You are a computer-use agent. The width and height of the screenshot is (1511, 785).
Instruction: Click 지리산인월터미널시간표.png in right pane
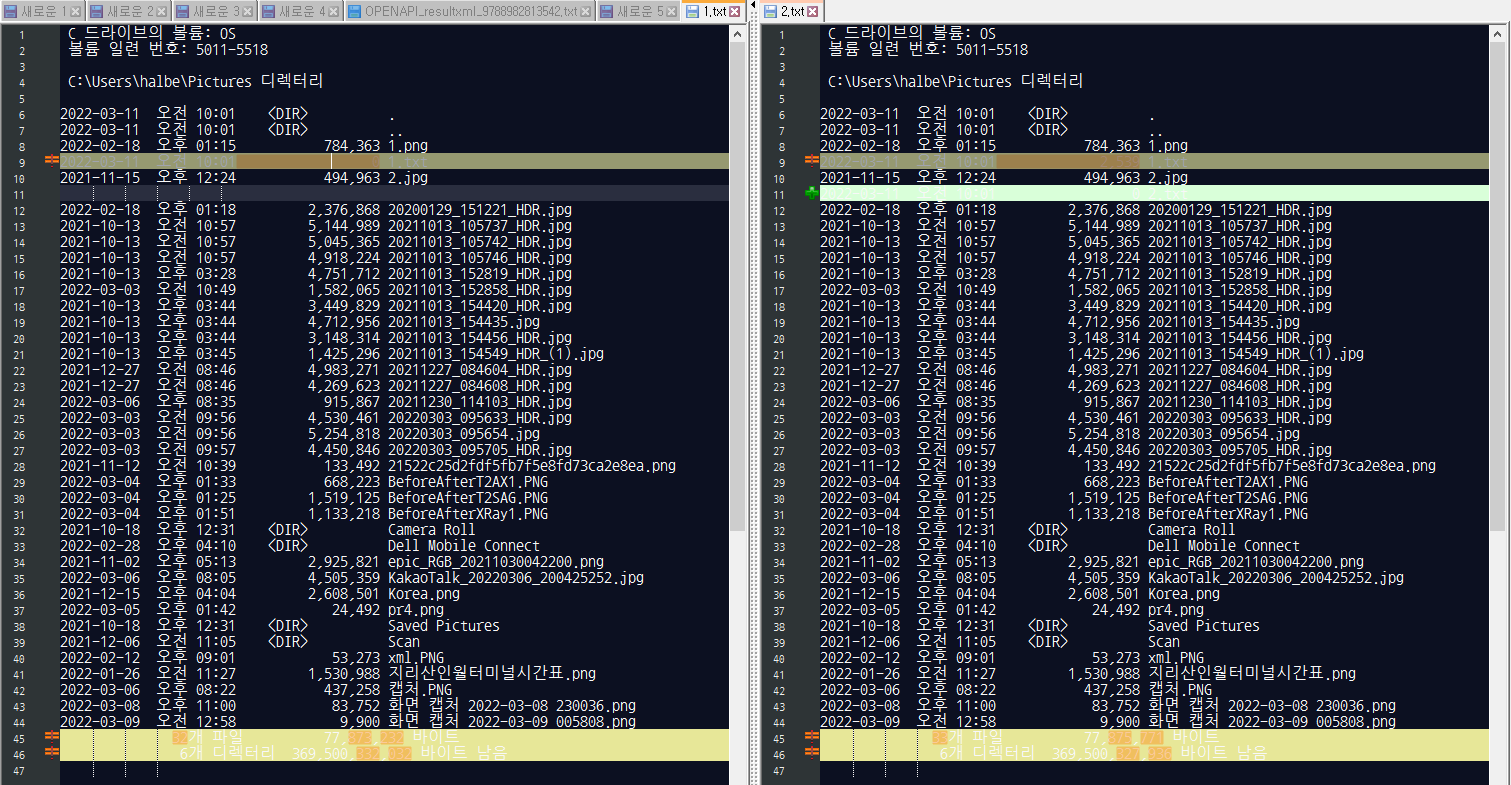click(x=1252, y=674)
